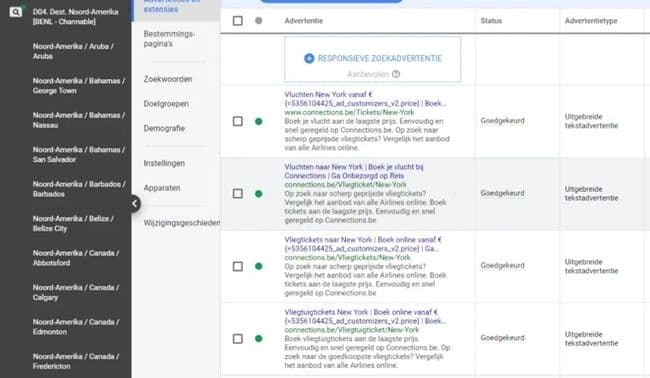Toggle green status dot of Vluchten New York vanaf ad

click(x=259, y=121)
